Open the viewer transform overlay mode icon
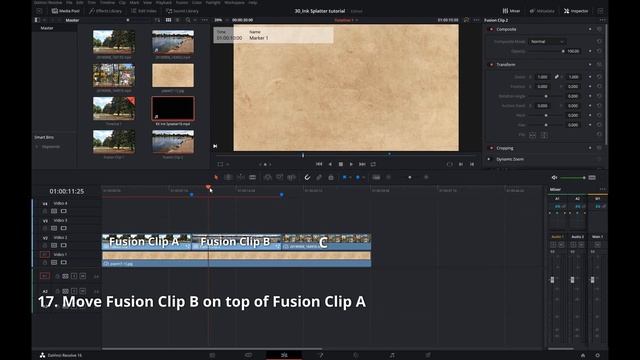This screenshot has height=360, width=640. coord(220,164)
